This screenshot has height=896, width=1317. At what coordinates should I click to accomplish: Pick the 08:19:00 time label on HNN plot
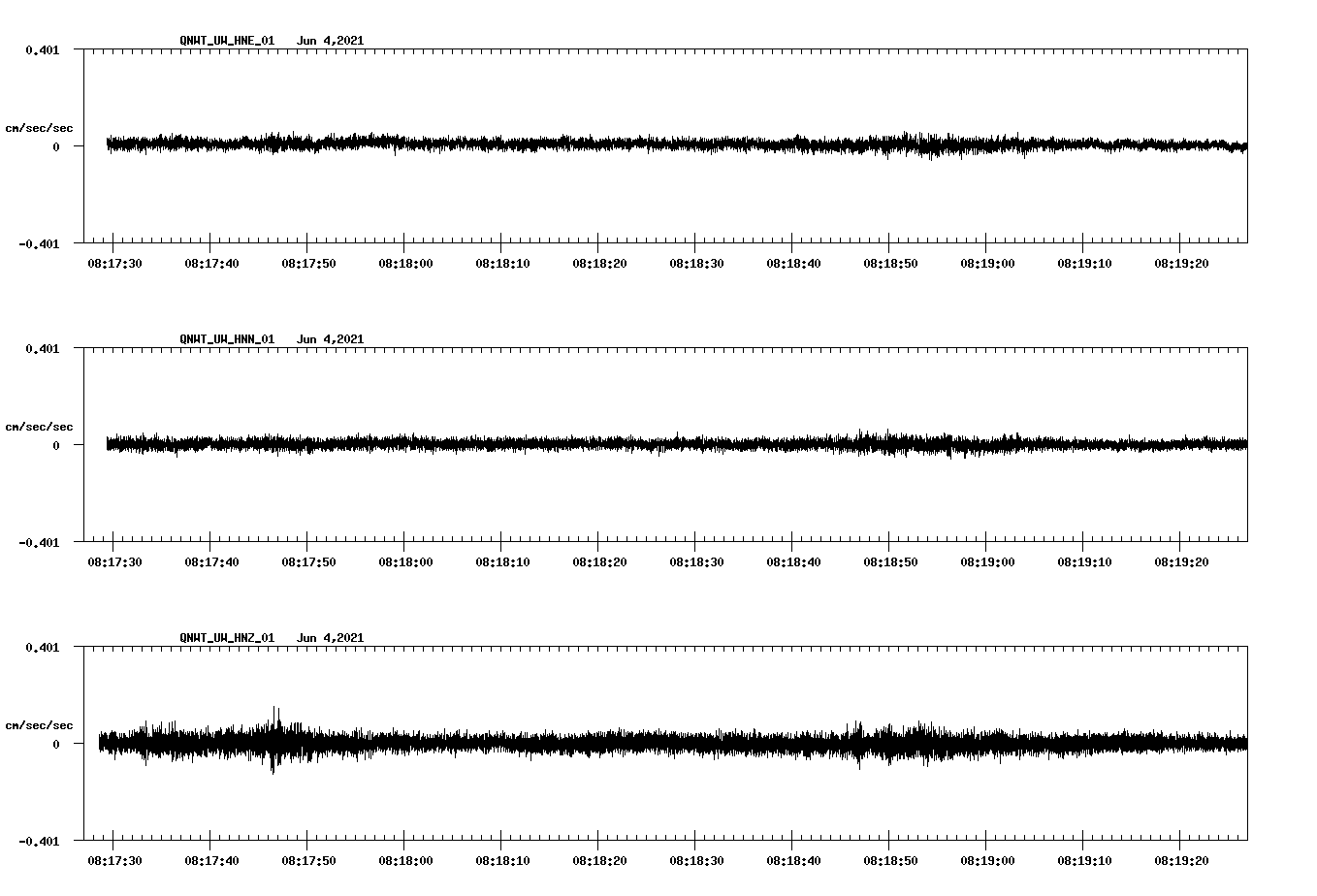click(x=987, y=562)
